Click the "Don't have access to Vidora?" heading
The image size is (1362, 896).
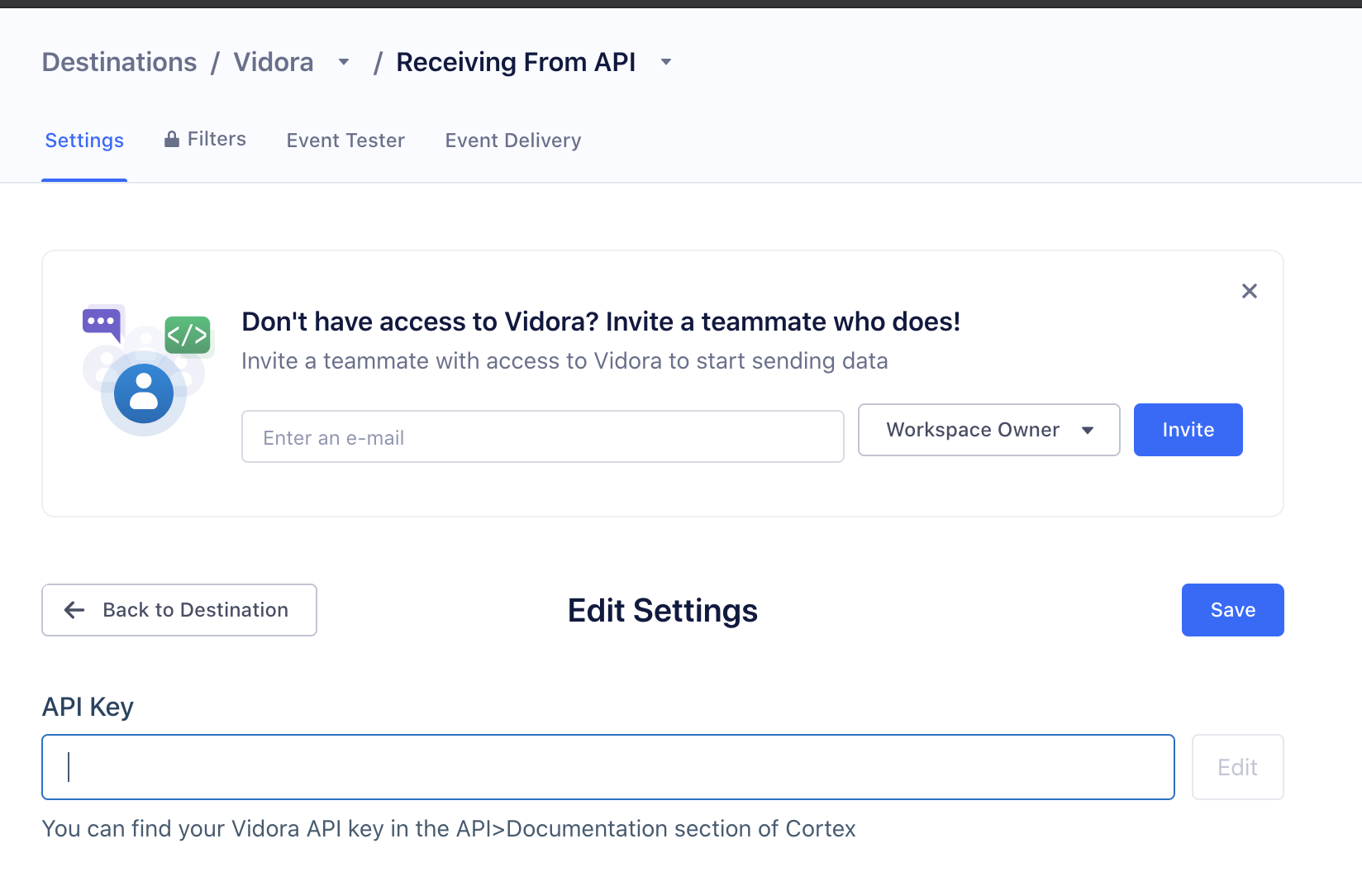pos(601,322)
